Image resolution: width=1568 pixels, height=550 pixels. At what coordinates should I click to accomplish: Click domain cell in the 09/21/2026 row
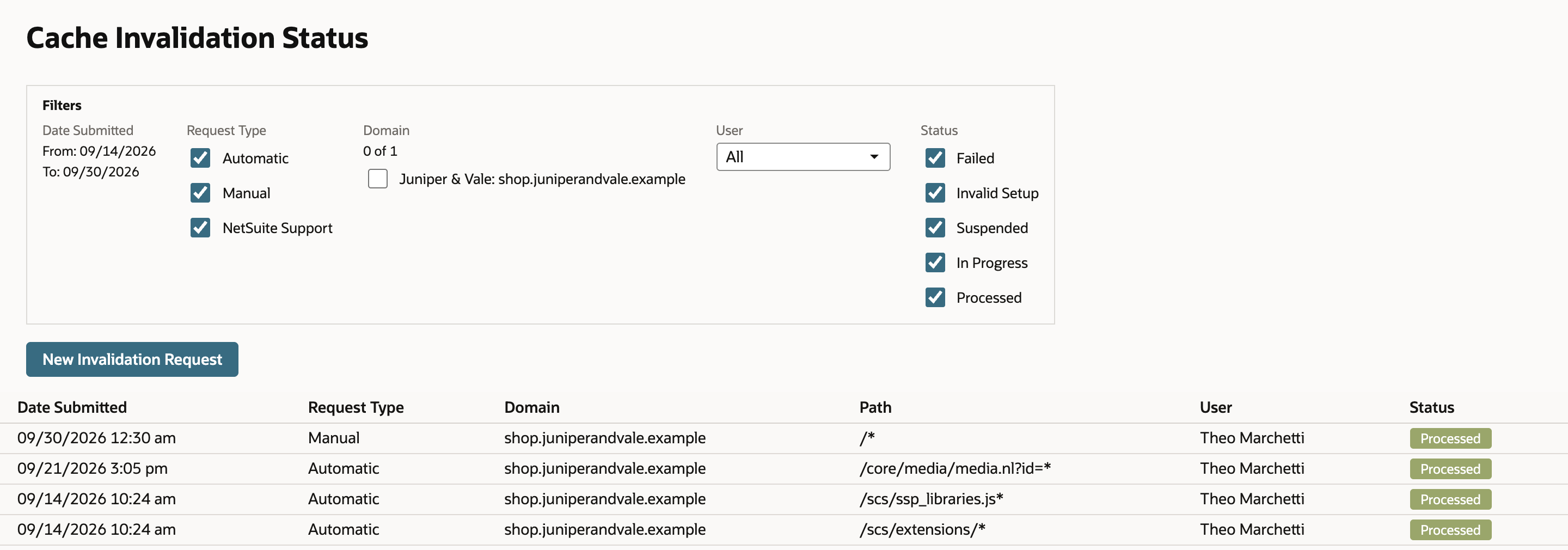click(604, 468)
